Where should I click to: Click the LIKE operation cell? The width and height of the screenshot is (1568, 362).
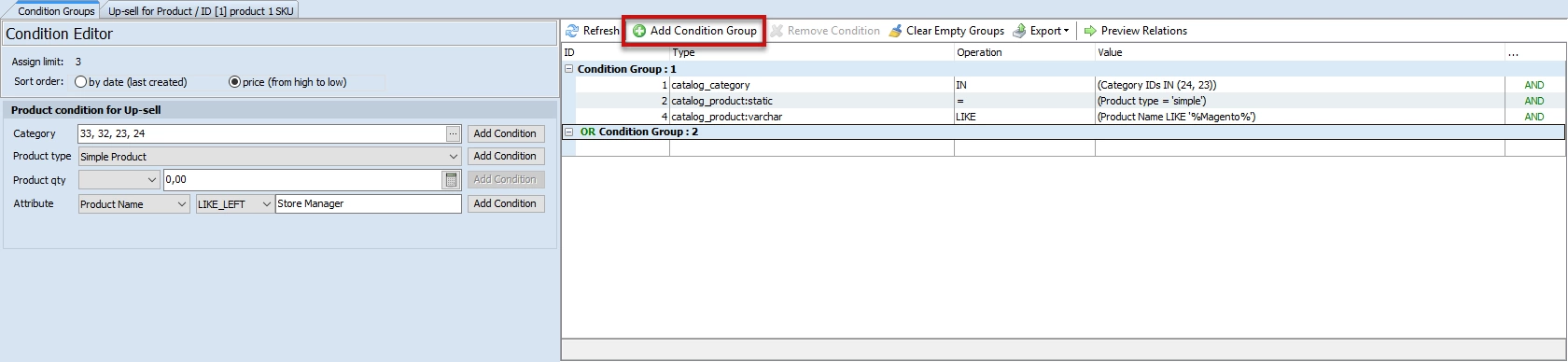tap(1025, 117)
